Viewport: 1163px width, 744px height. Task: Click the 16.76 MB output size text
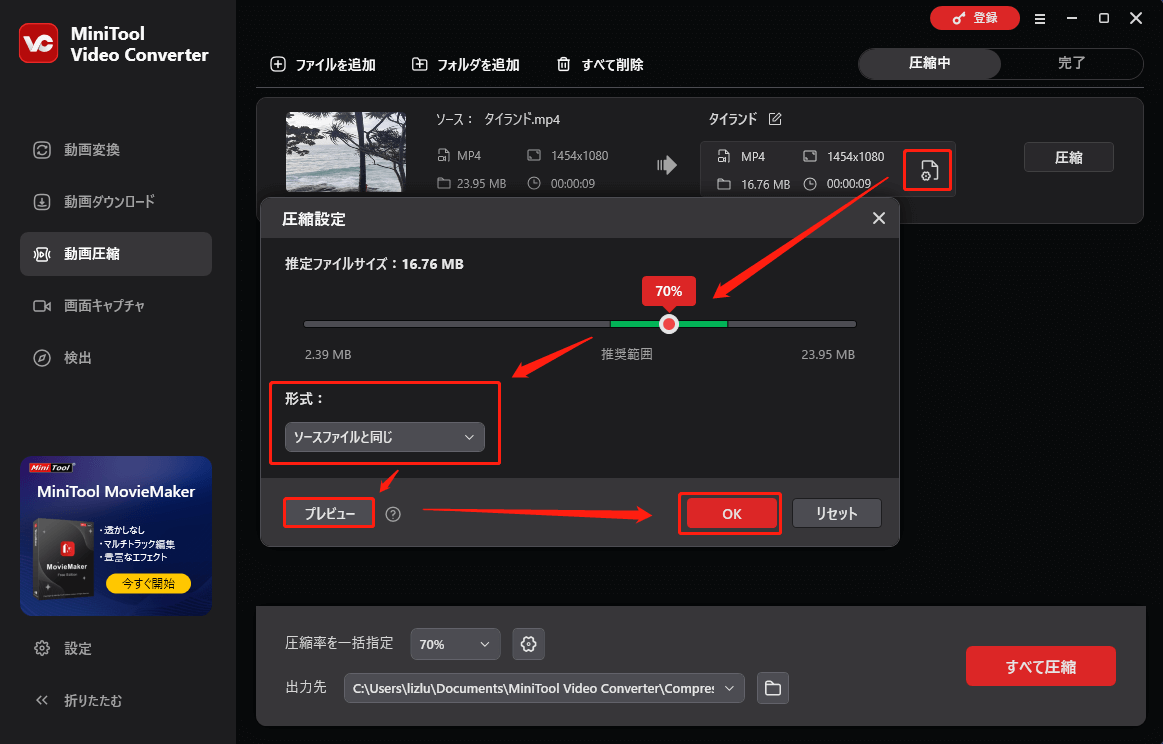[765, 185]
